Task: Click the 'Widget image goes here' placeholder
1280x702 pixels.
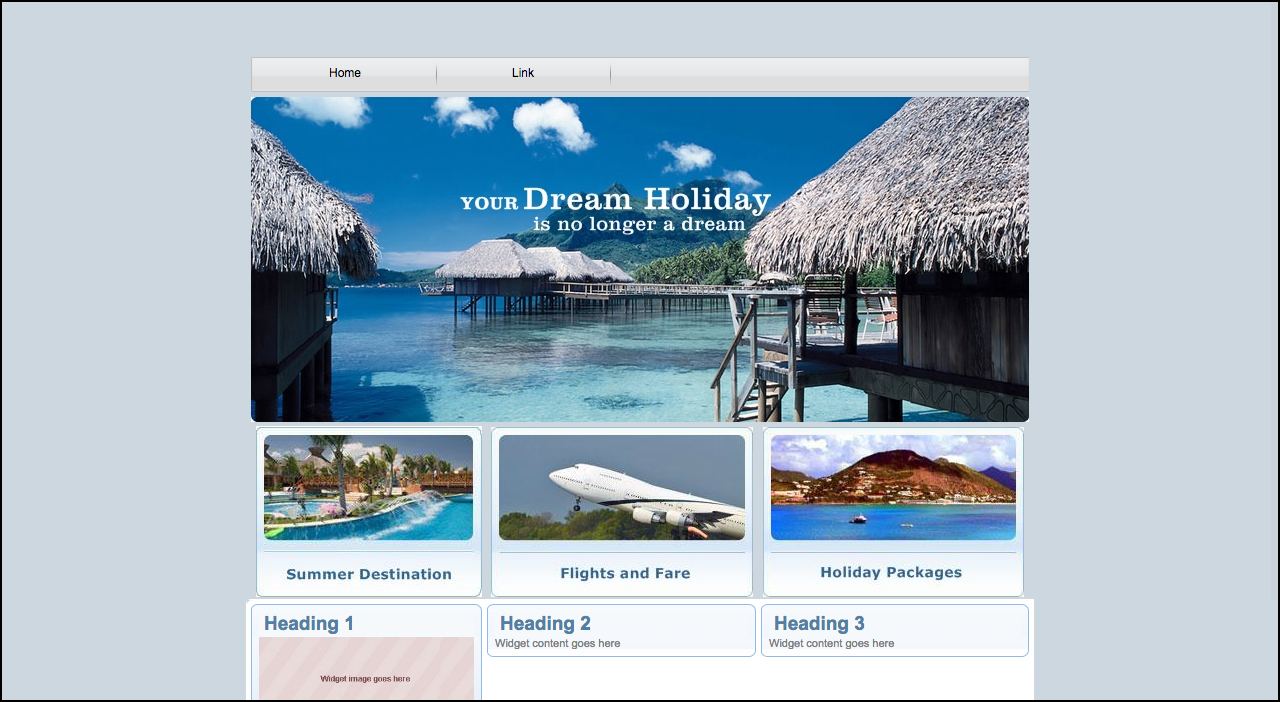Action: [365, 678]
